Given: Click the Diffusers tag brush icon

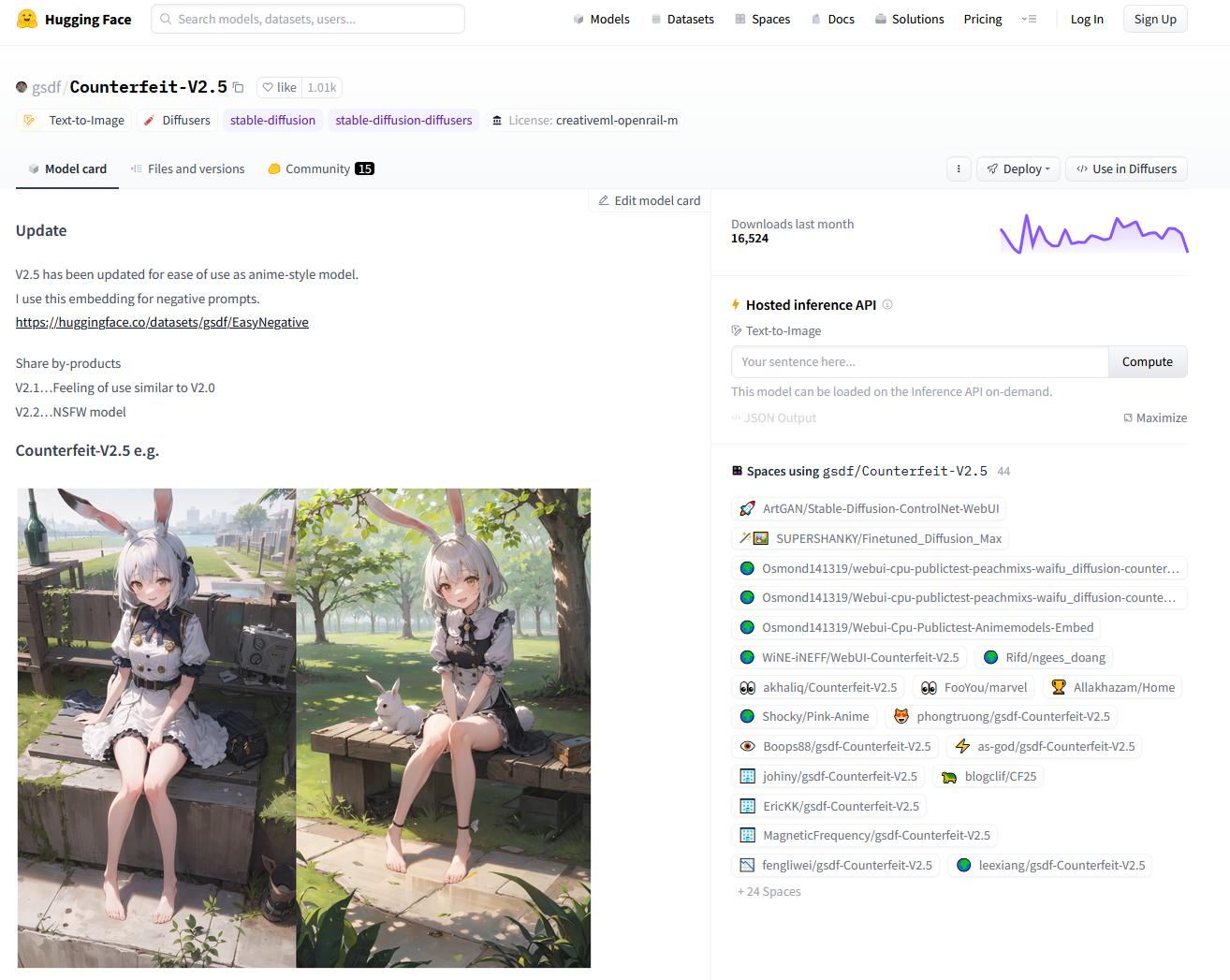Looking at the screenshot, I should [x=149, y=120].
